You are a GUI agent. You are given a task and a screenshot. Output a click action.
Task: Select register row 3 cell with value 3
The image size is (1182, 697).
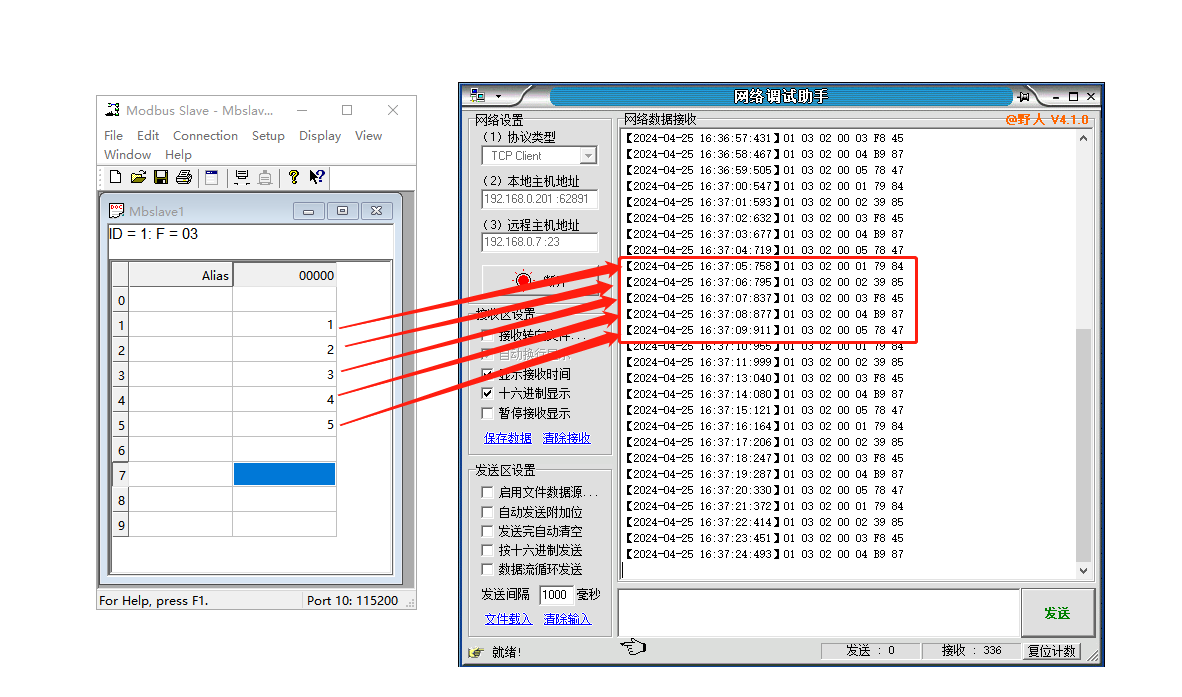pyautogui.click(x=284, y=374)
